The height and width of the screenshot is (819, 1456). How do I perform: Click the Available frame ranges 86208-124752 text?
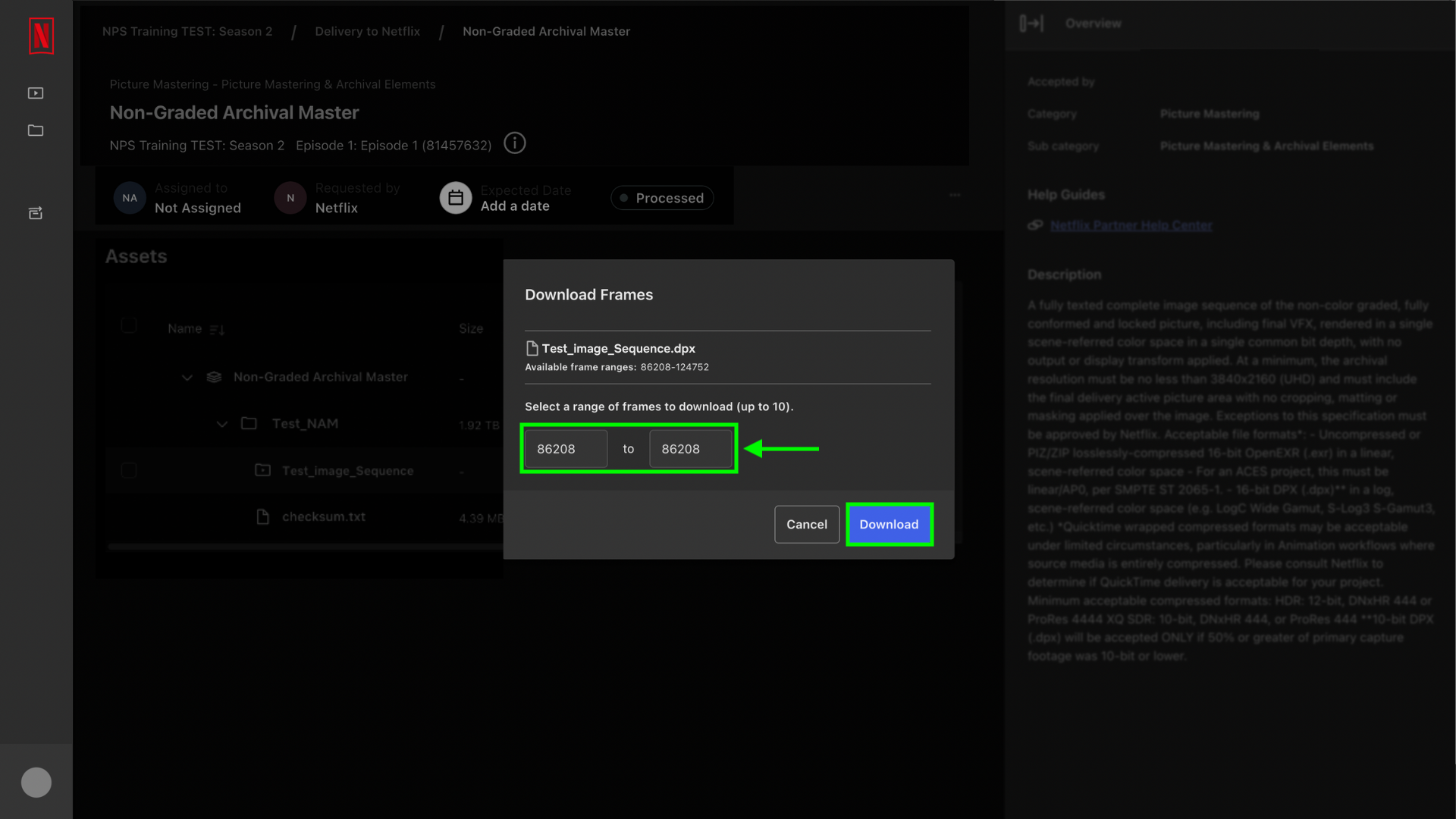coord(617,367)
